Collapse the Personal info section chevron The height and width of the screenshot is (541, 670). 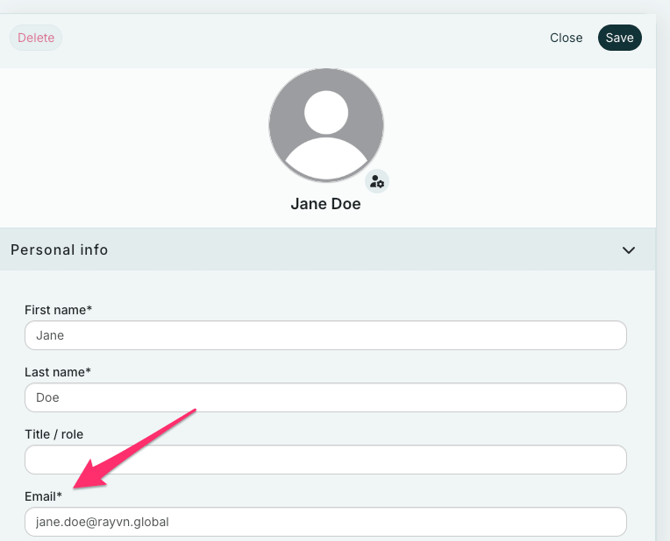[628, 250]
